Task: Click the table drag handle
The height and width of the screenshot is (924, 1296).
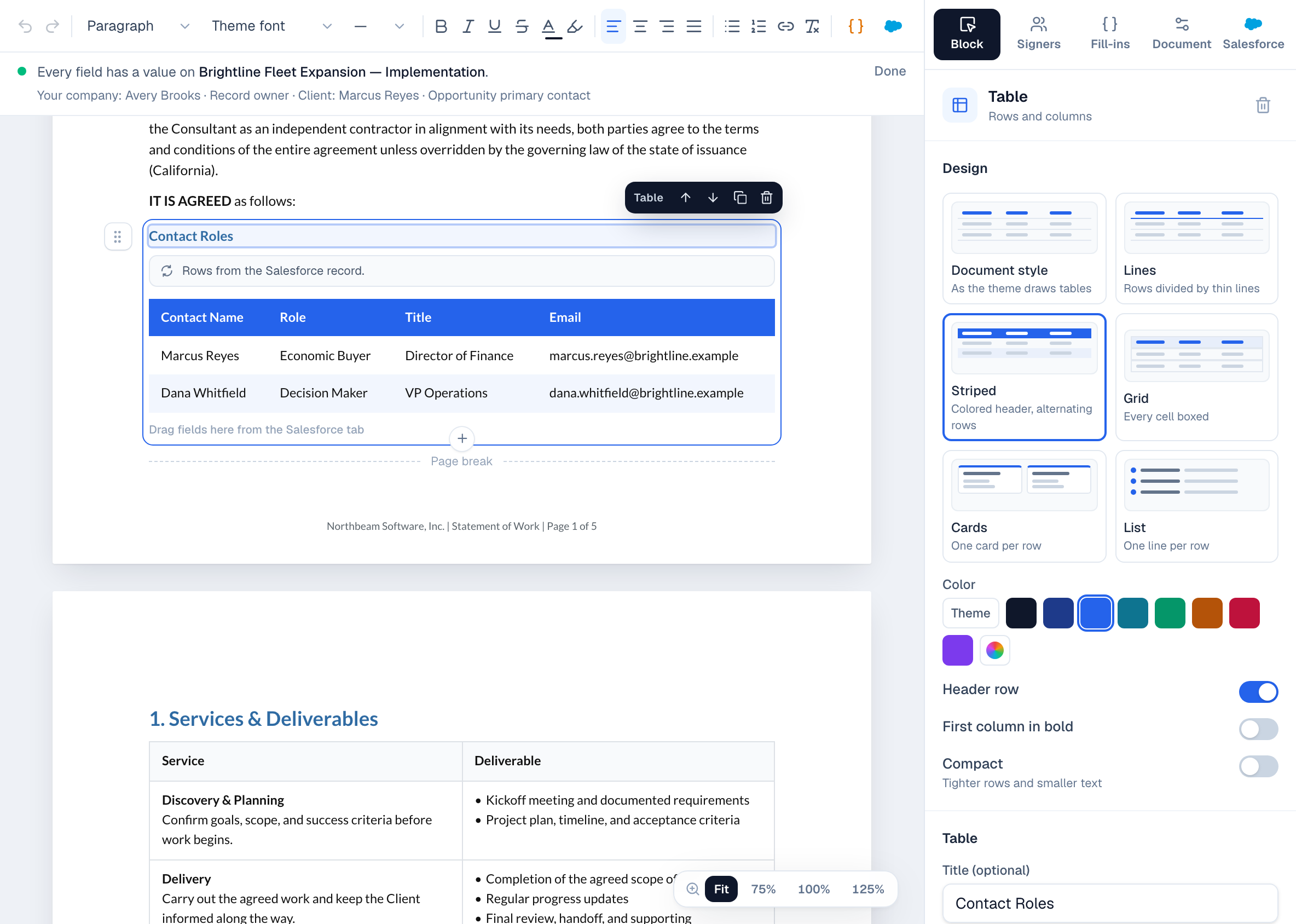Action: (x=118, y=236)
